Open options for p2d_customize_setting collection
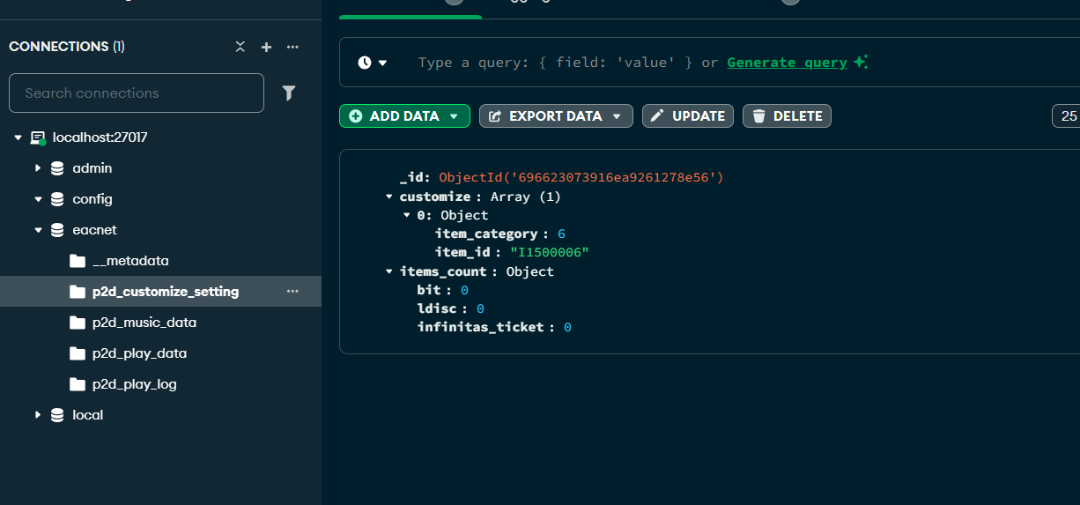The image size is (1080, 505). [x=293, y=291]
